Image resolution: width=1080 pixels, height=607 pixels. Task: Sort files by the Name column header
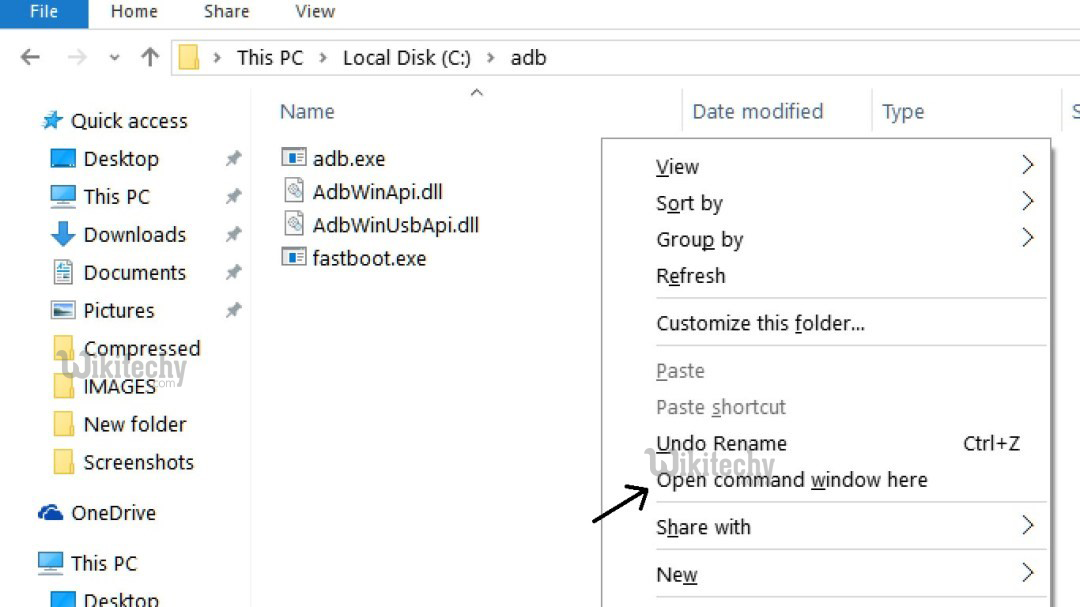[307, 112]
